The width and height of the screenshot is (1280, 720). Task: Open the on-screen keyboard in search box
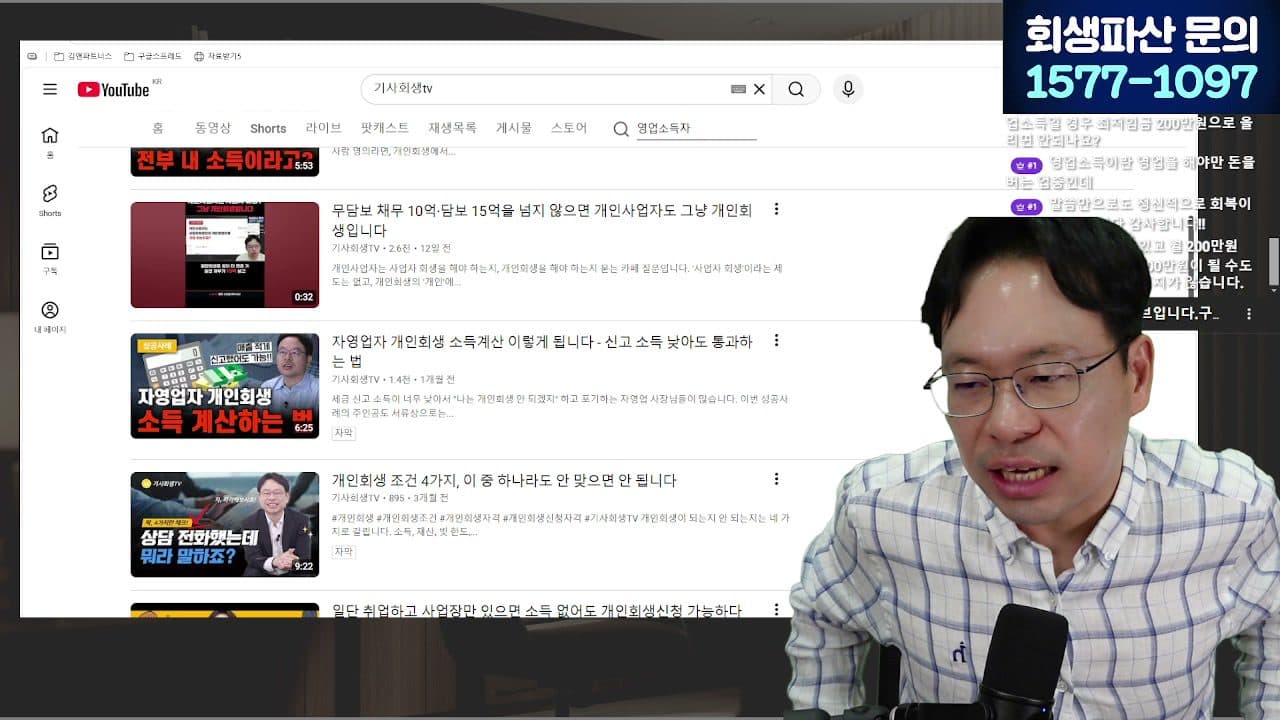pyautogui.click(x=738, y=89)
